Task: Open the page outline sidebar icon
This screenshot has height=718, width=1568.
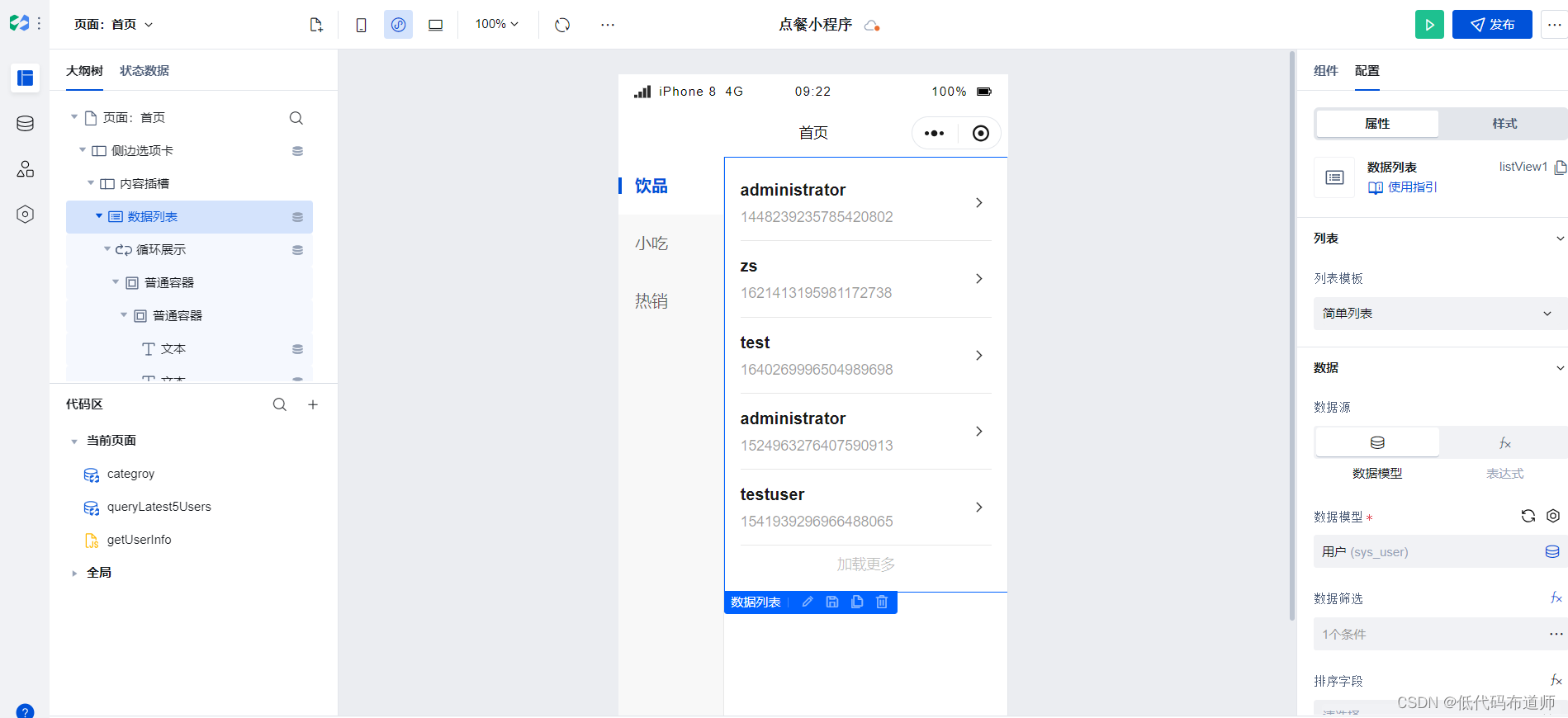Action: (26, 78)
